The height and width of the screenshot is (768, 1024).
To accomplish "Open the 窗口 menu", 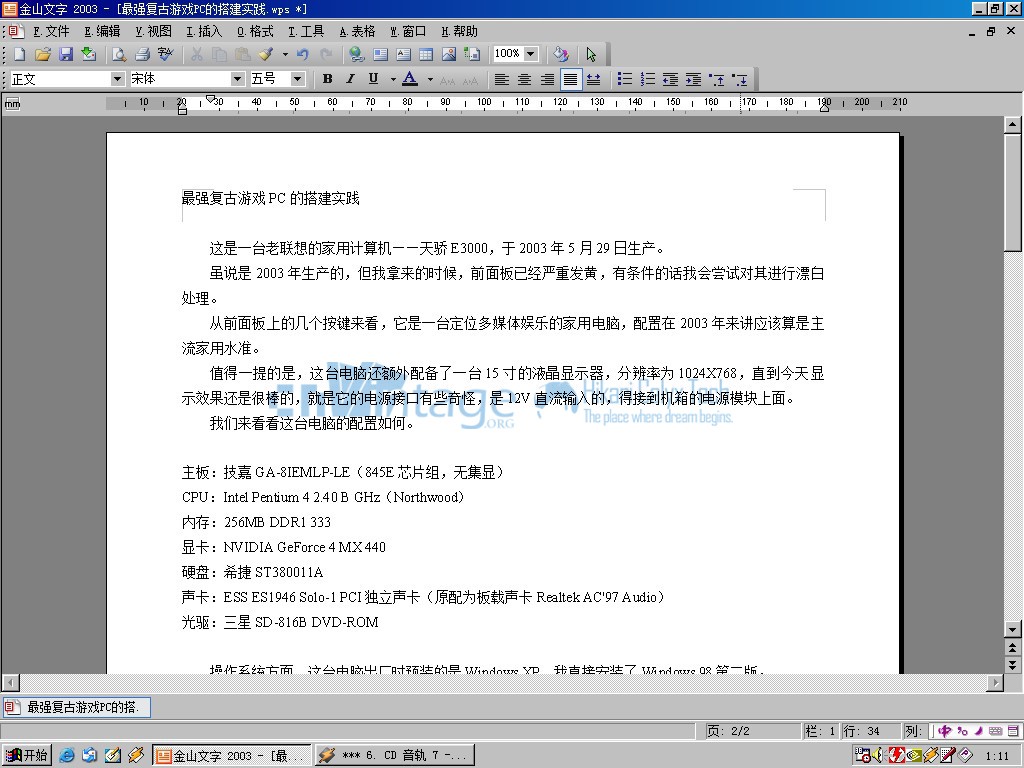I will pyautogui.click(x=408, y=31).
